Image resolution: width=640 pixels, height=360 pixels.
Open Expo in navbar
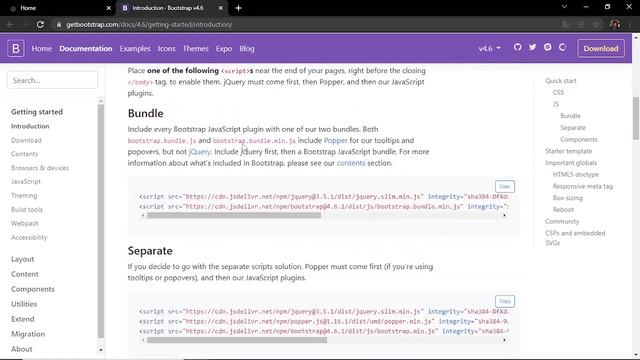tap(224, 49)
